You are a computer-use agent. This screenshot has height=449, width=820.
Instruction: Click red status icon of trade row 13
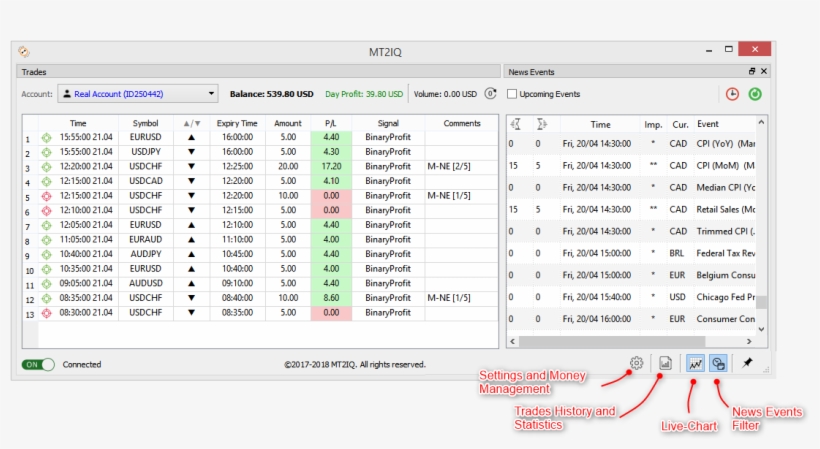(47, 313)
